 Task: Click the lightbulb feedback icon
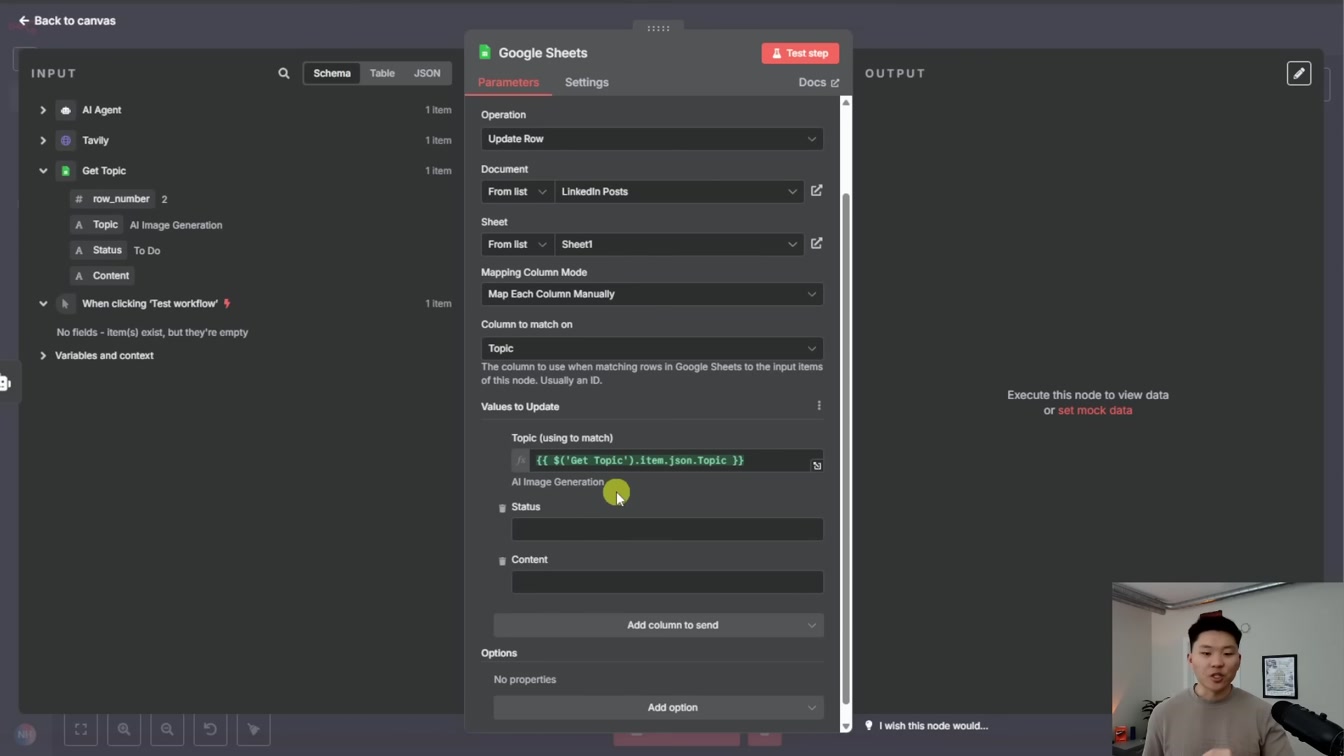(x=869, y=726)
